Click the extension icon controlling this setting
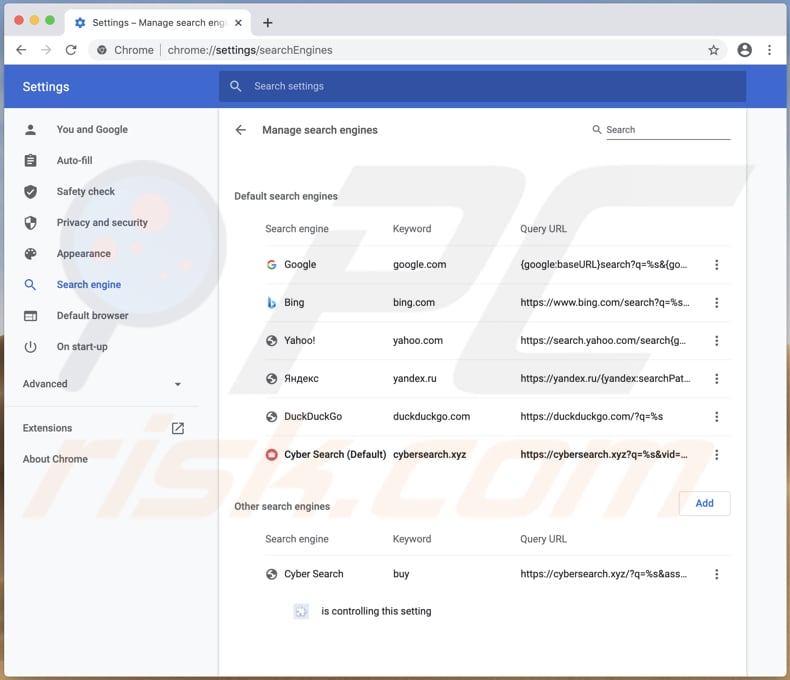 (x=301, y=611)
